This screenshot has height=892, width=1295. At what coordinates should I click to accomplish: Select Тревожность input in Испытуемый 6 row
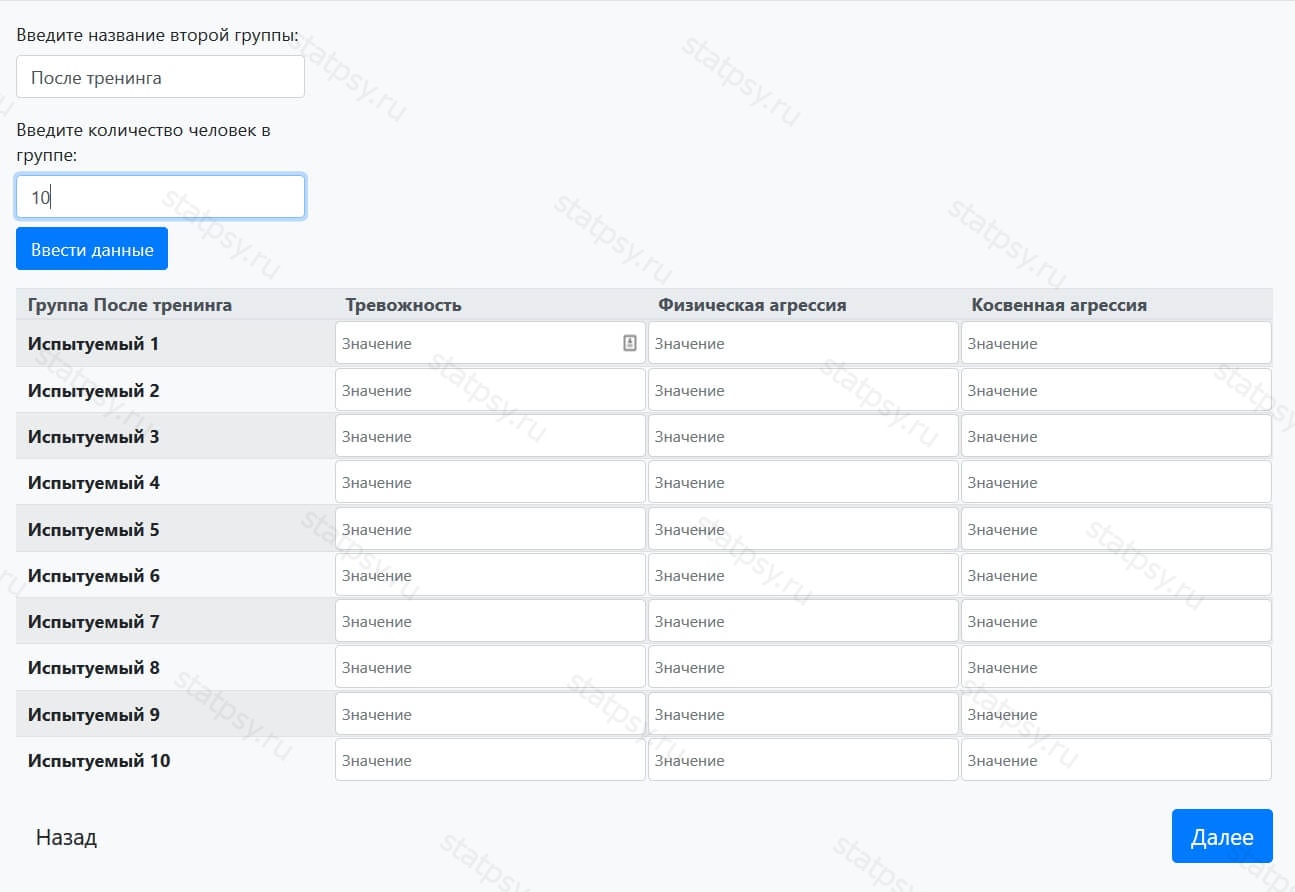(x=490, y=575)
